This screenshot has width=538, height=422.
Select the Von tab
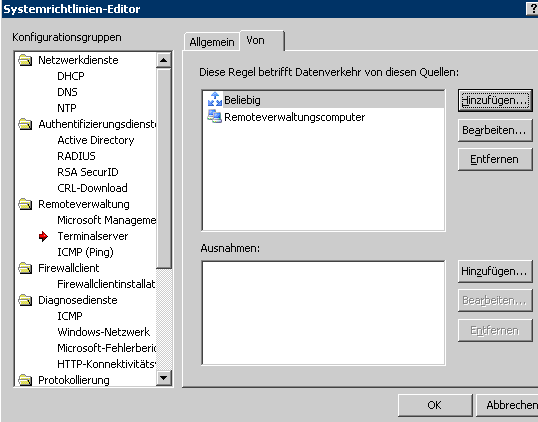262,40
